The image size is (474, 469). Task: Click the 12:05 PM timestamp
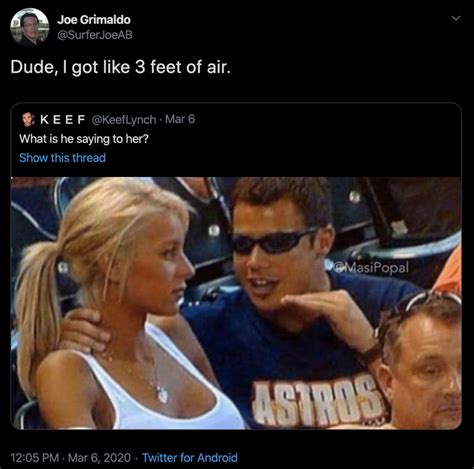[35, 457]
